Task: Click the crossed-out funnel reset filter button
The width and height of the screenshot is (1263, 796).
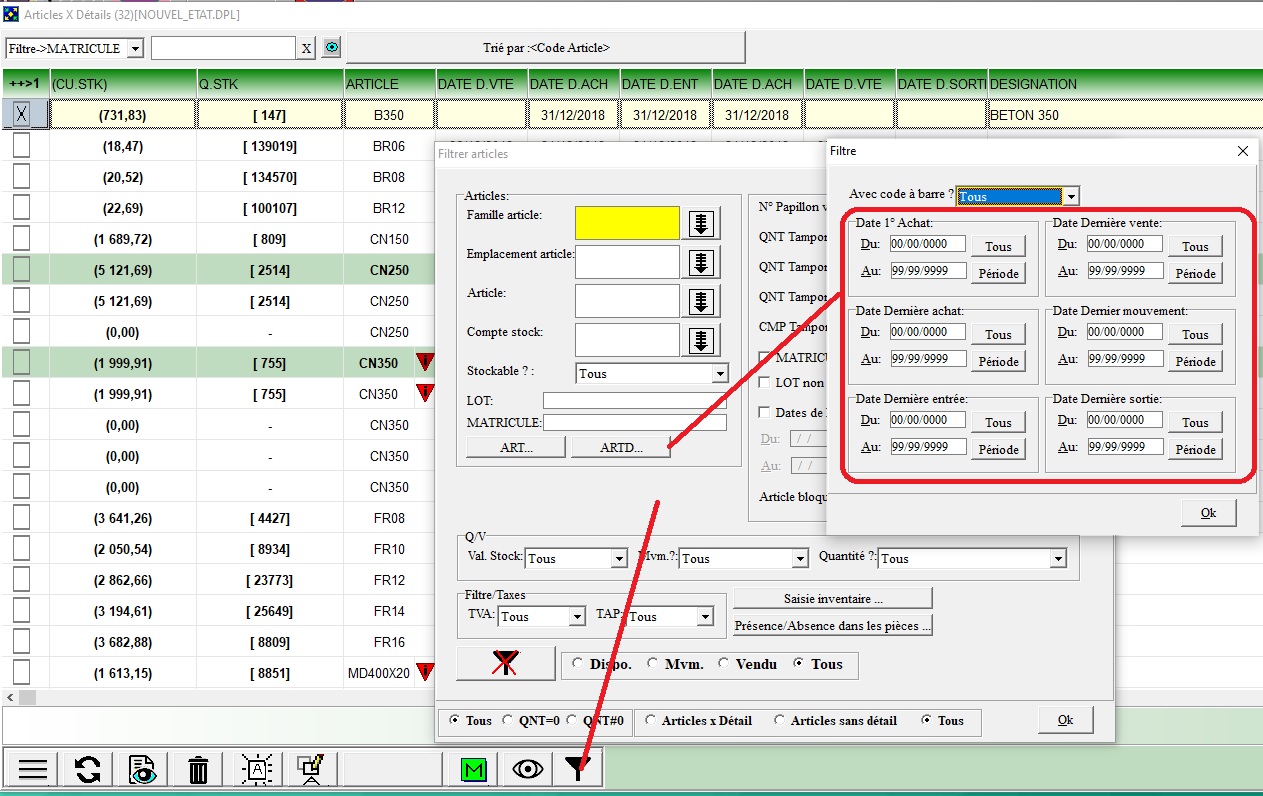Action: (505, 663)
